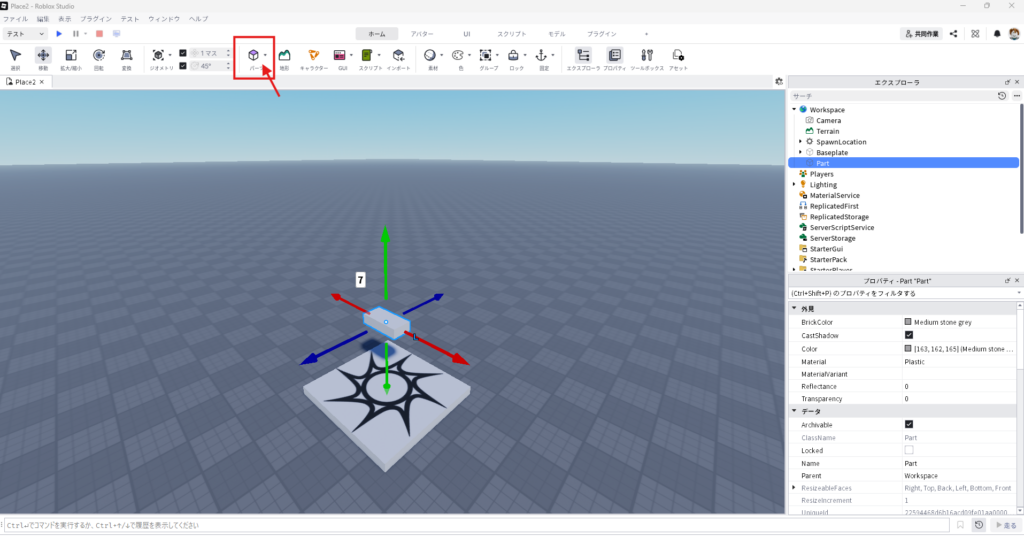This screenshot has width=1024, height=552.
Task: Open the Terrain (地形) editor
Action: [x=285, y=56]
